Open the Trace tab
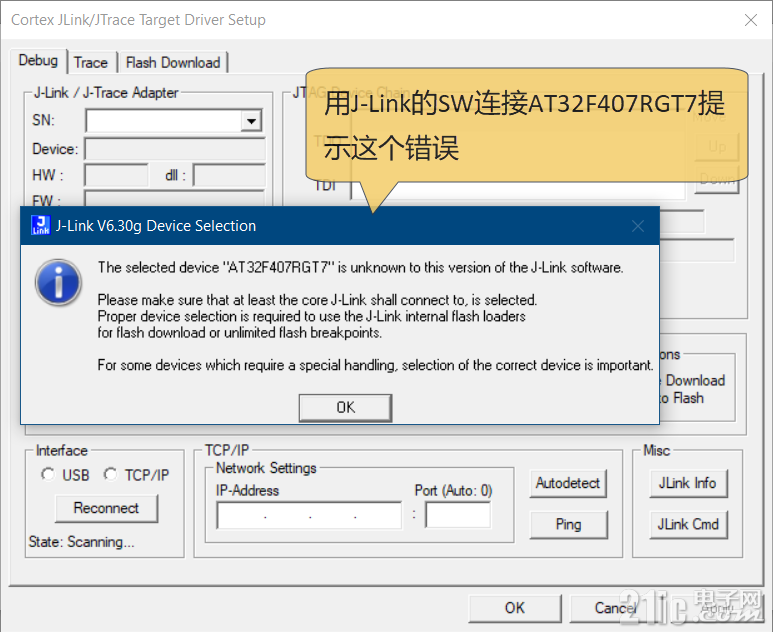 point(91,63)
